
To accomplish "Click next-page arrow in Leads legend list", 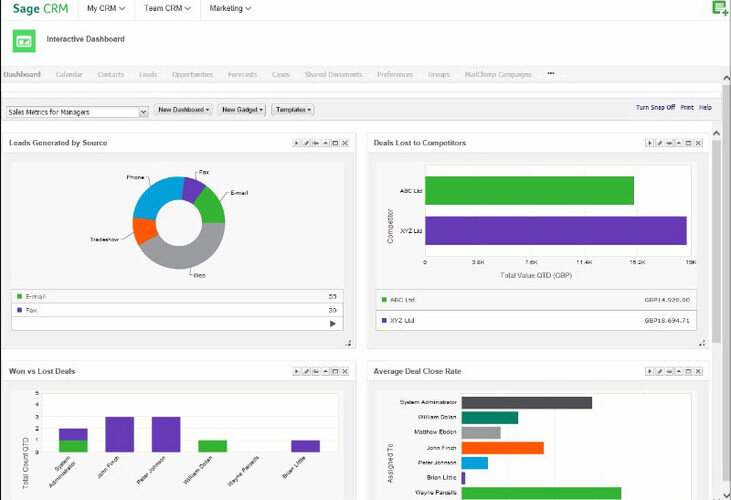I will point(332,324).
